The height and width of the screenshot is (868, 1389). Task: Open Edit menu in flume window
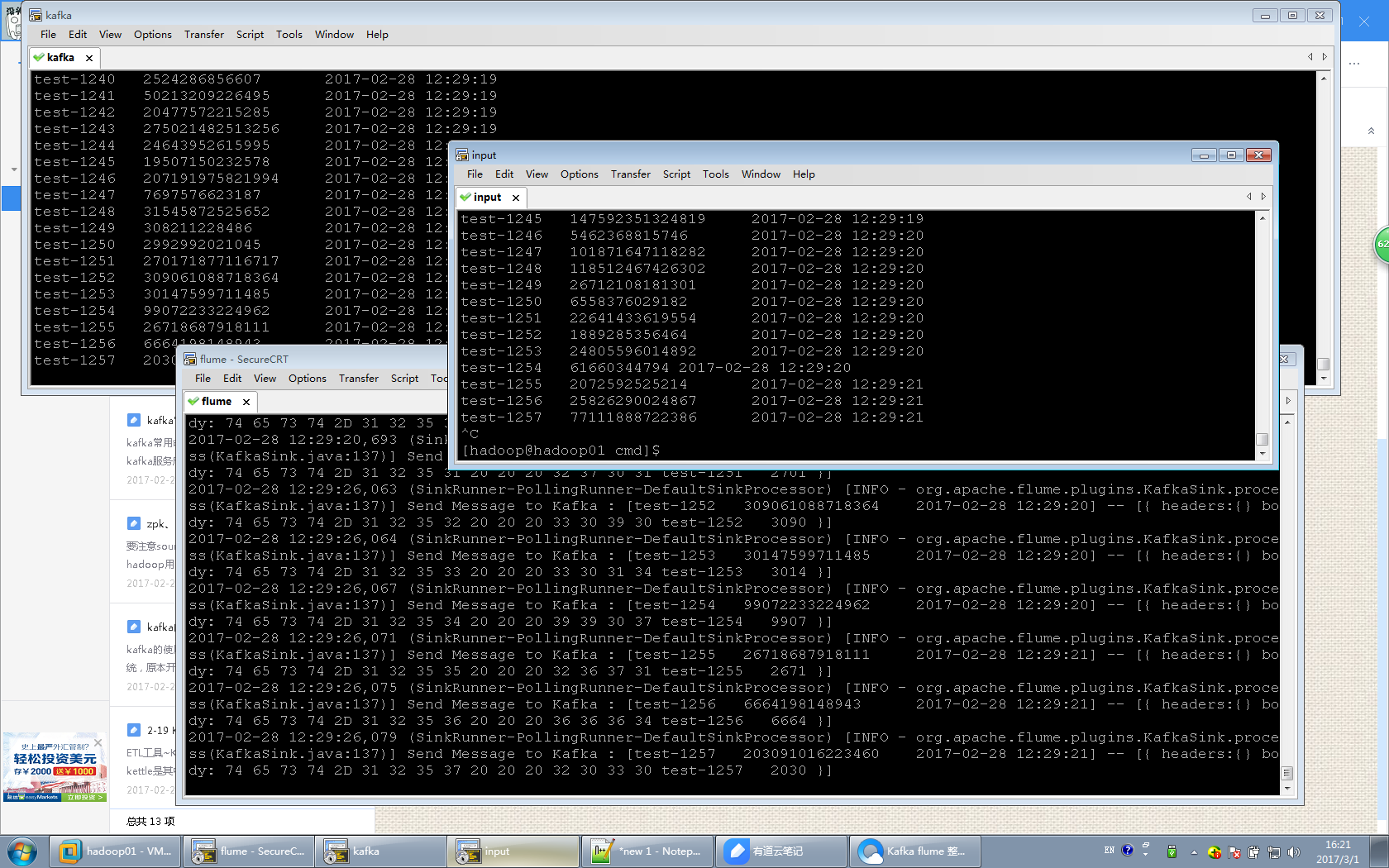click(x=232, y=378)
